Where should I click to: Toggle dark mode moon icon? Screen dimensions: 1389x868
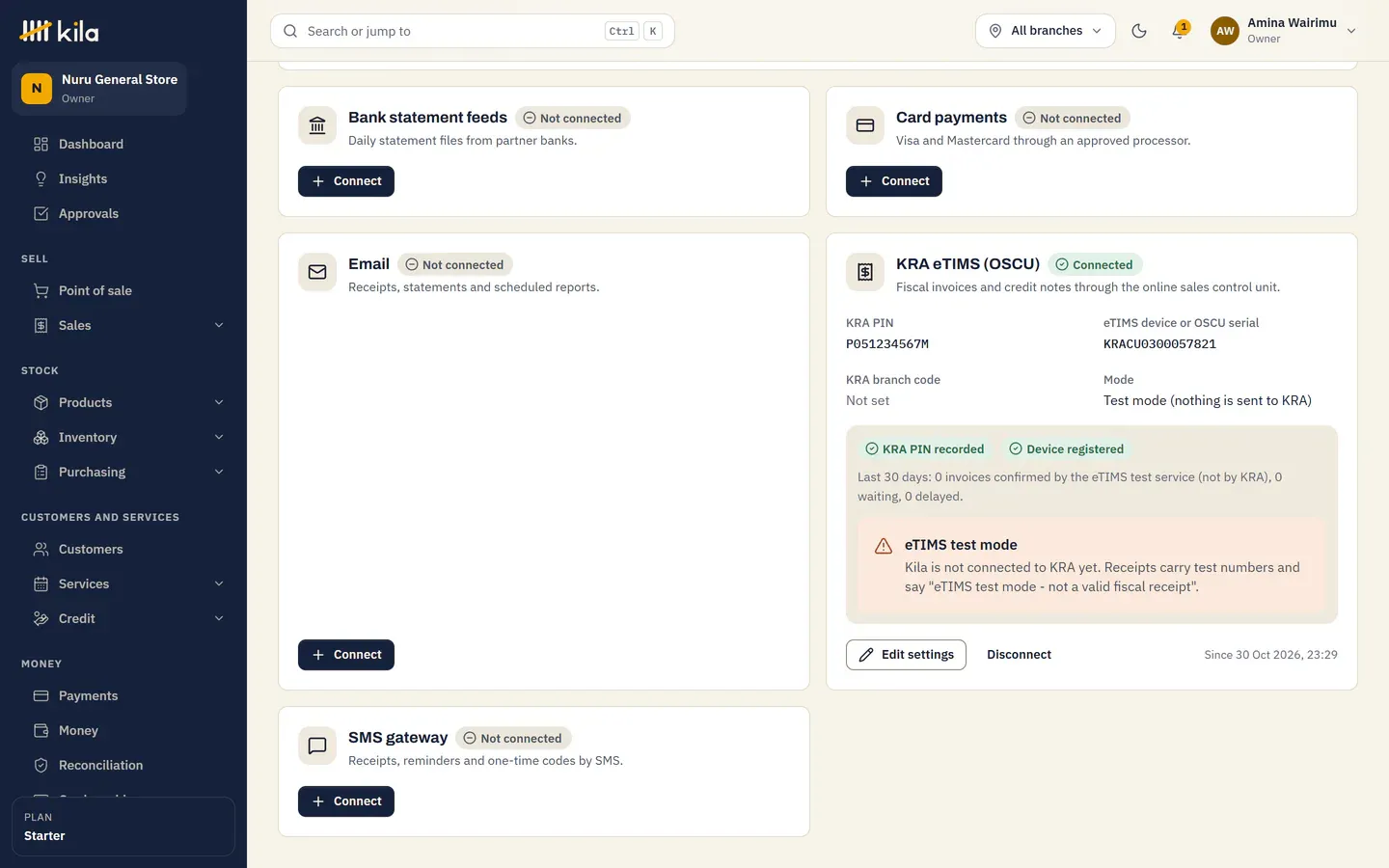pyautogui.click(x=1139, y=31)
